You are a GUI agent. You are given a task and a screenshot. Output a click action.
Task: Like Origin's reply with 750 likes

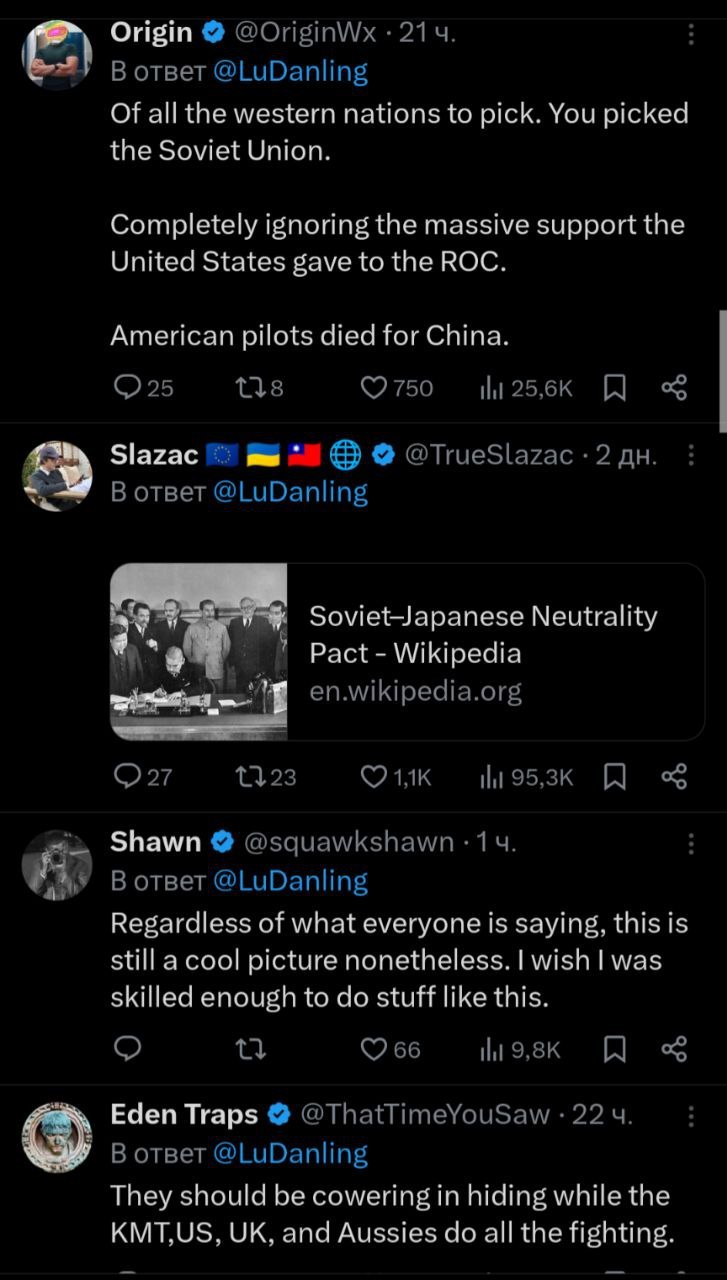coord(374,388)
